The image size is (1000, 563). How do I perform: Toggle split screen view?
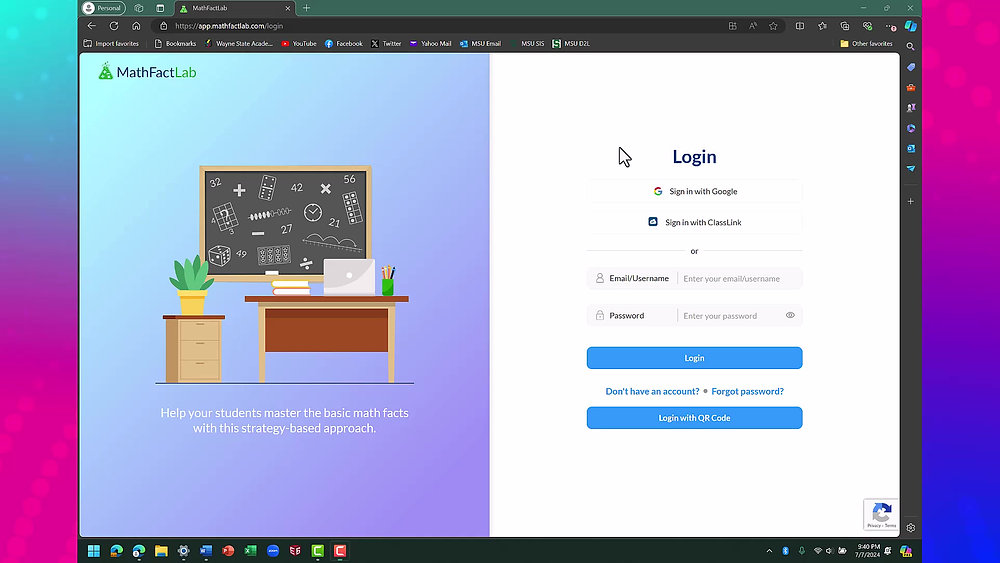800,26
